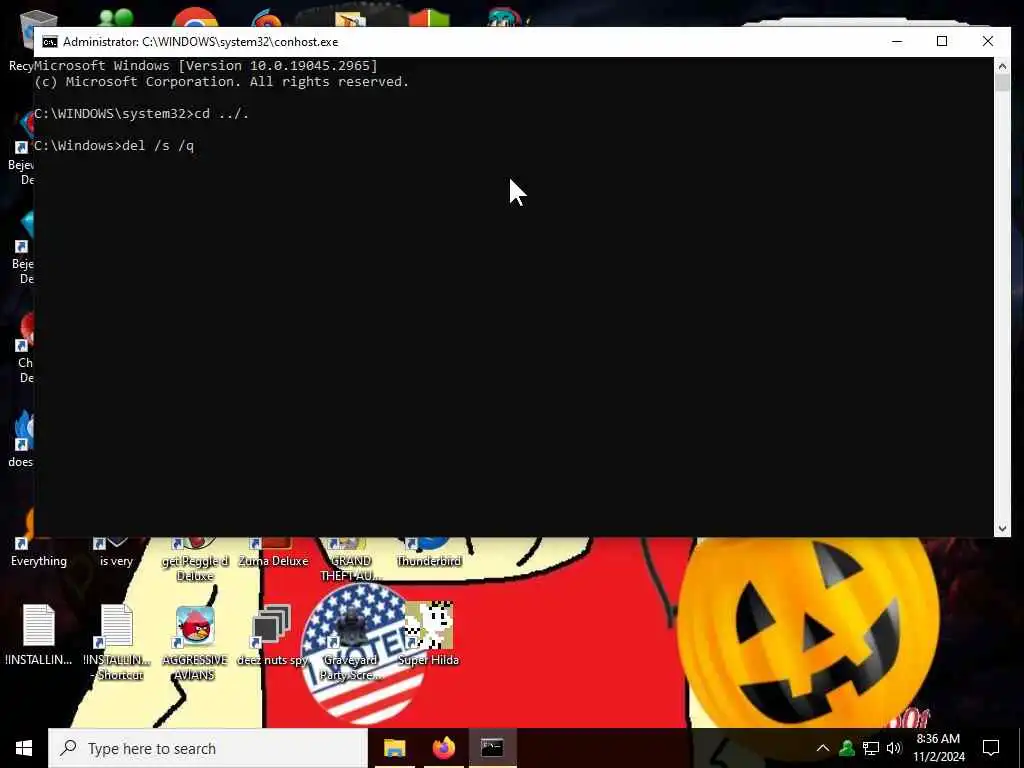Click the volume speaker tray icon
Viewport: 1024px width, 768px height.
(x=894, y=748)
